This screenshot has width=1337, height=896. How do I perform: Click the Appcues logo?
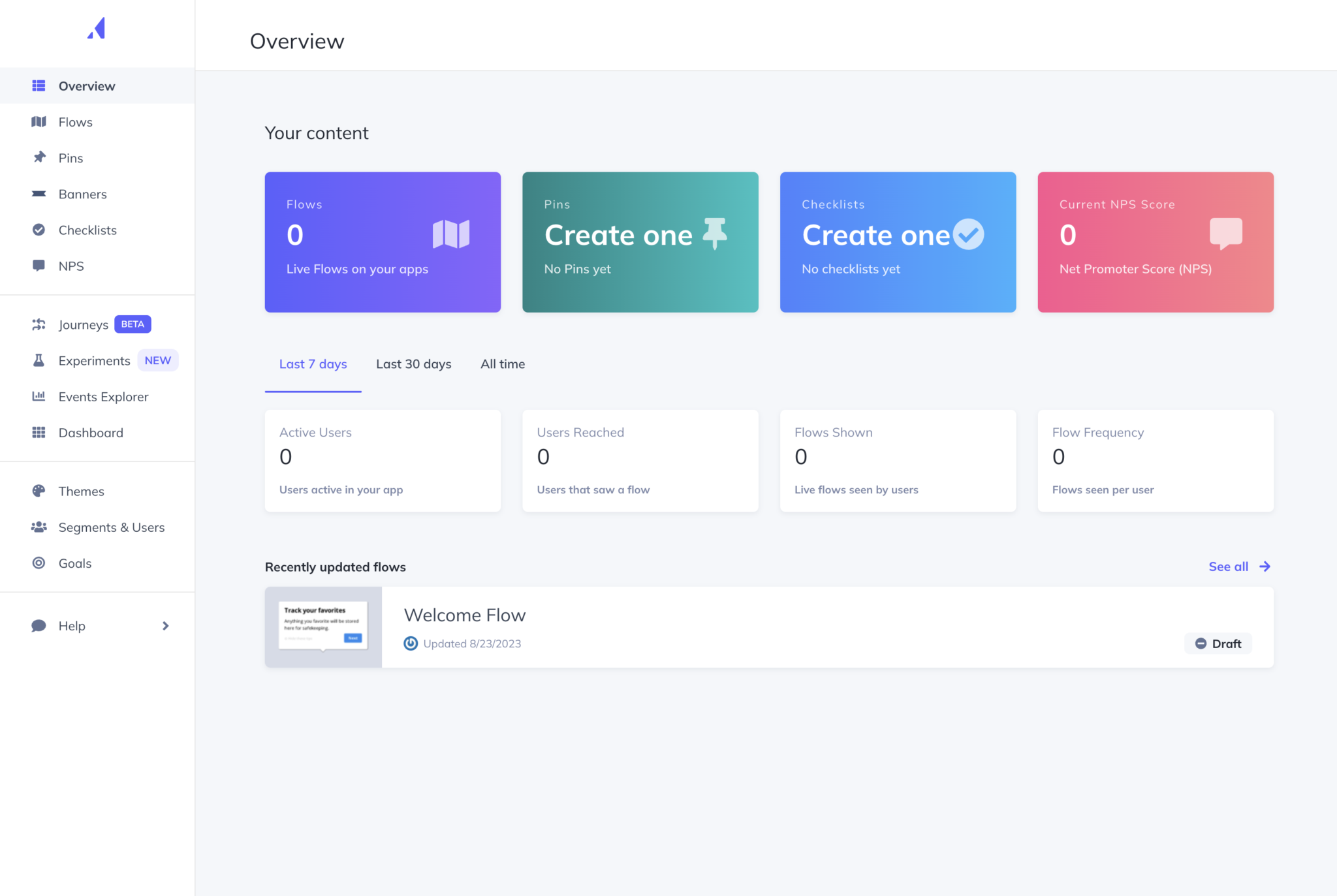pos(95,27)
